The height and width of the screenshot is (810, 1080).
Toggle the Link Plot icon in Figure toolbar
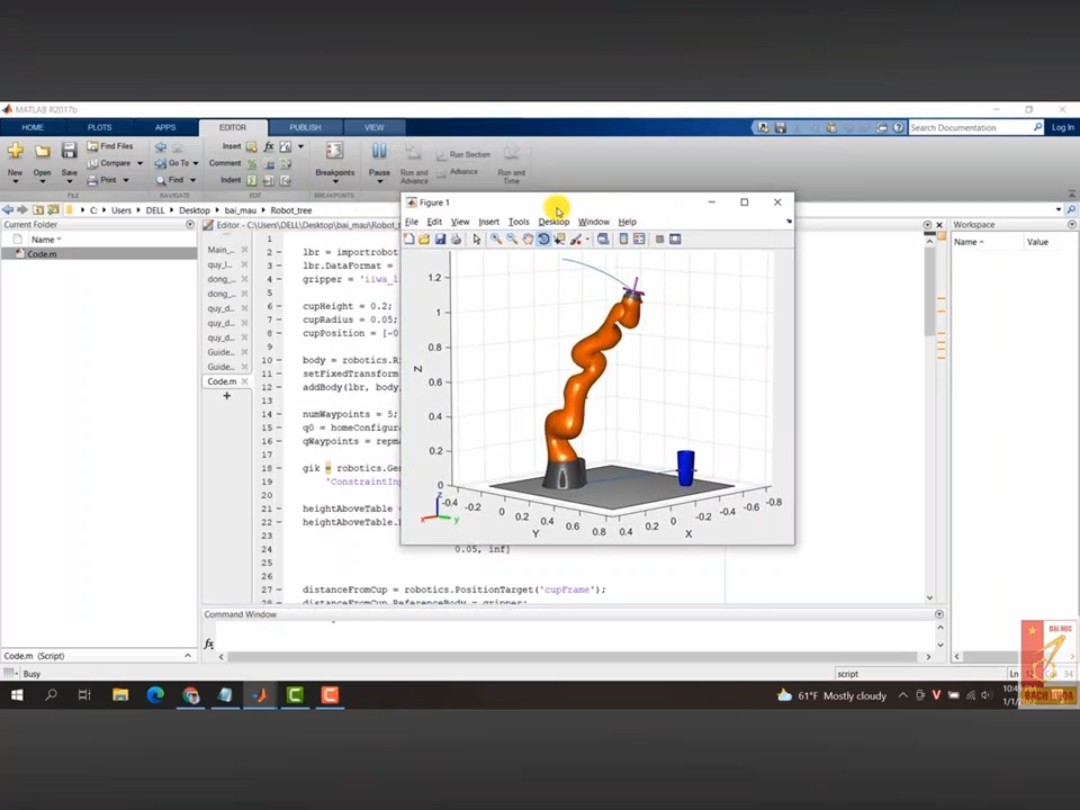603,239
